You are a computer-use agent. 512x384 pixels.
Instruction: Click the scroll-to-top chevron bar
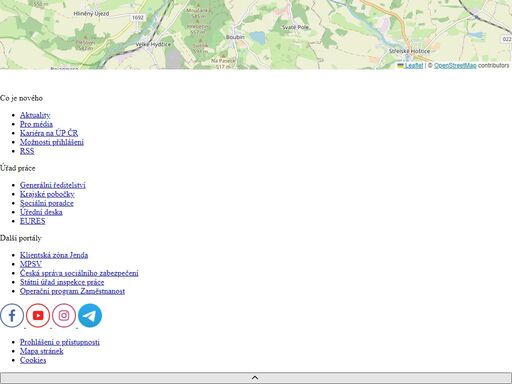(255, 378)
